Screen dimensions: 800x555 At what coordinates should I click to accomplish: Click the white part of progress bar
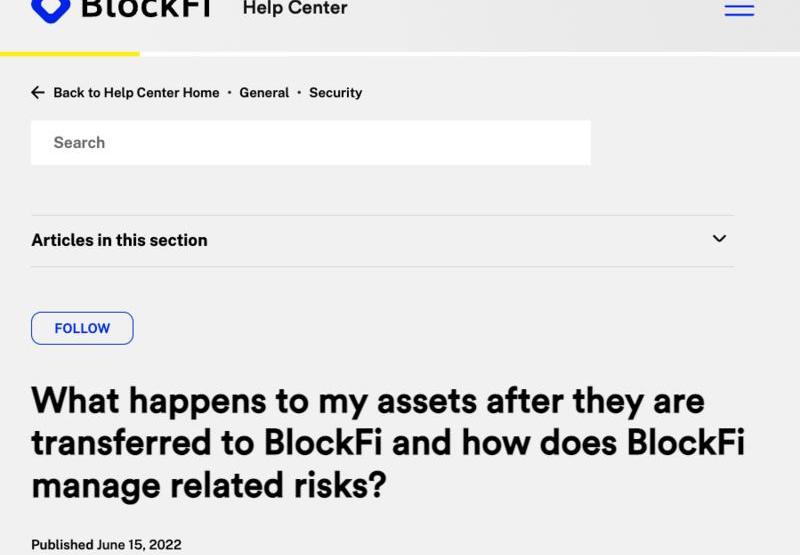(470, 54)
